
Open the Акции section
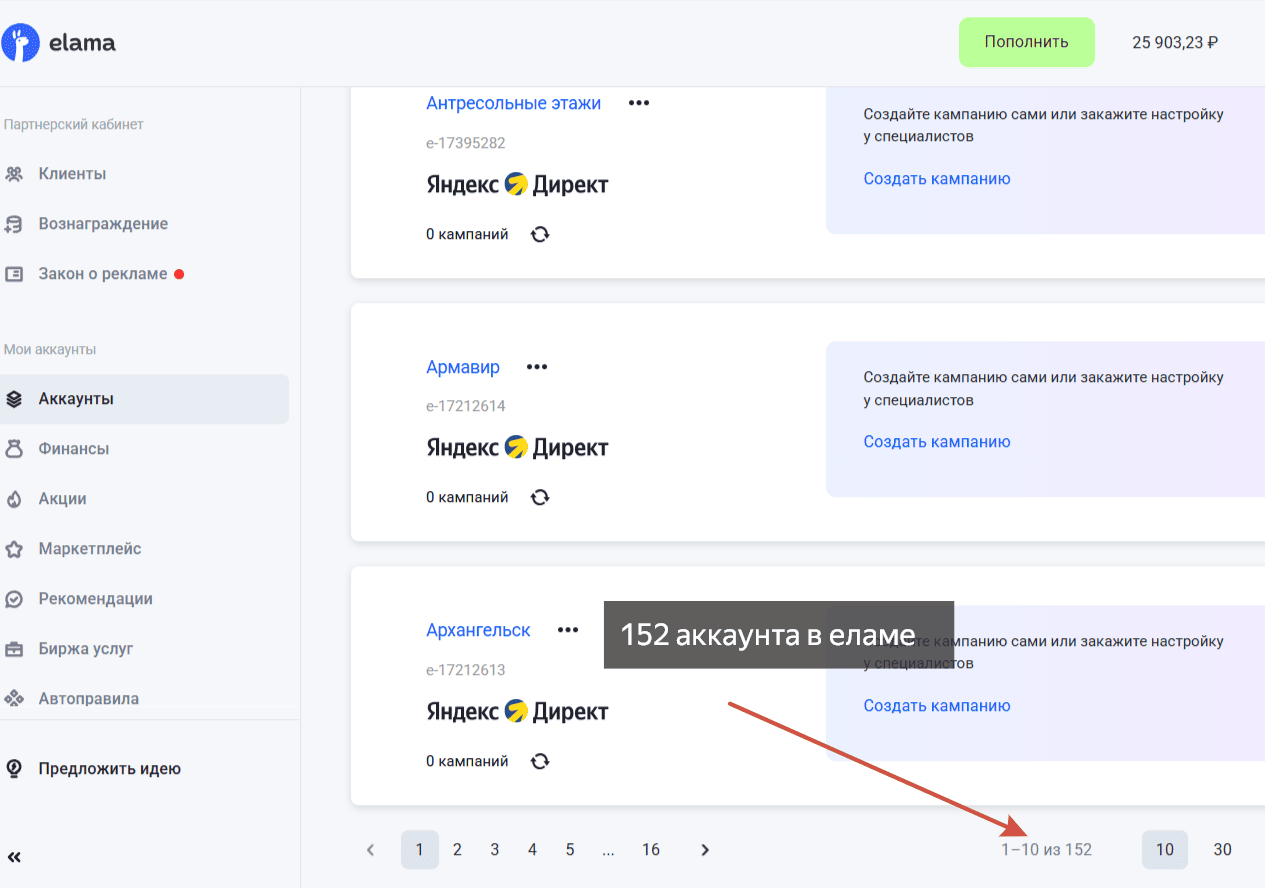point(62,499)
